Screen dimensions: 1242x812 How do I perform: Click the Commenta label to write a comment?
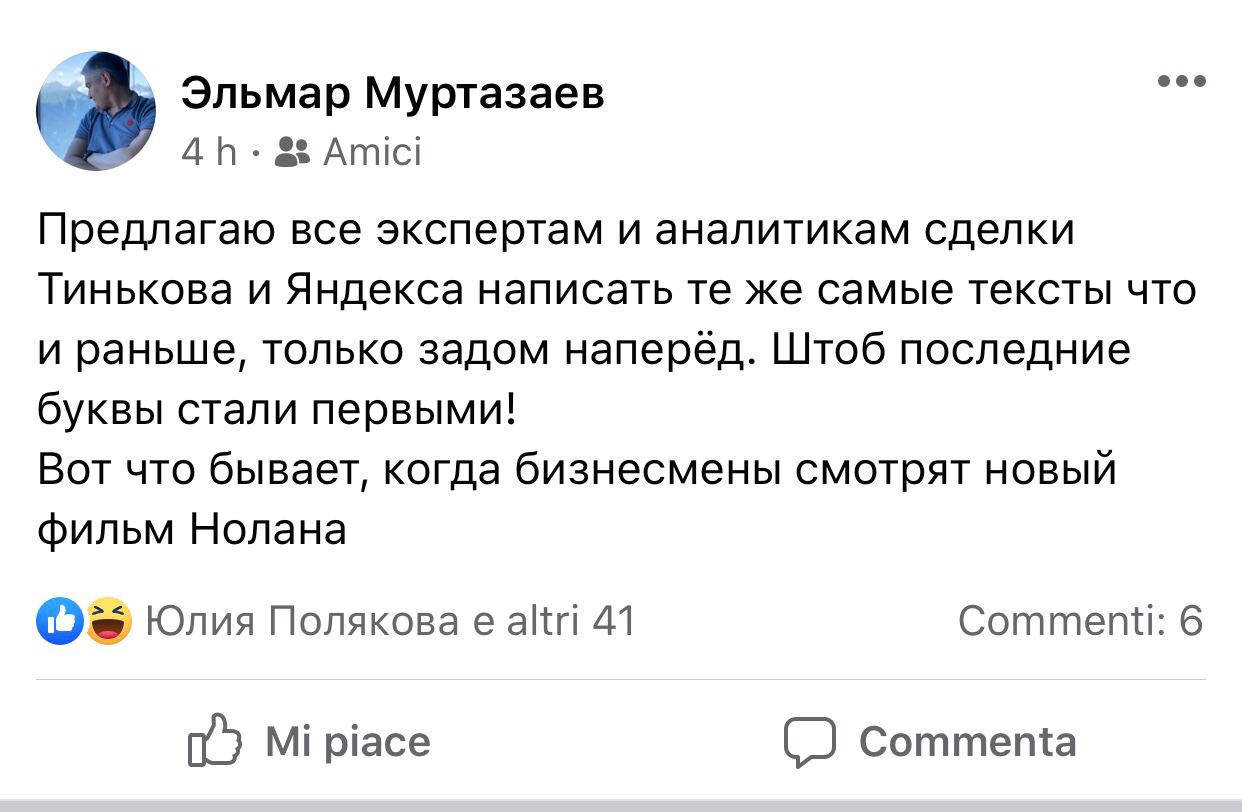(x=968, y=742)
